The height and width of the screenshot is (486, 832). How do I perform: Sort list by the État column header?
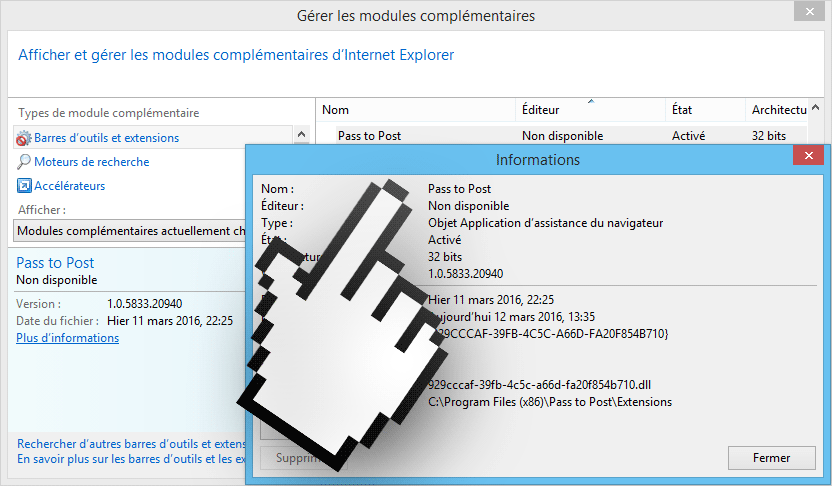705,110
